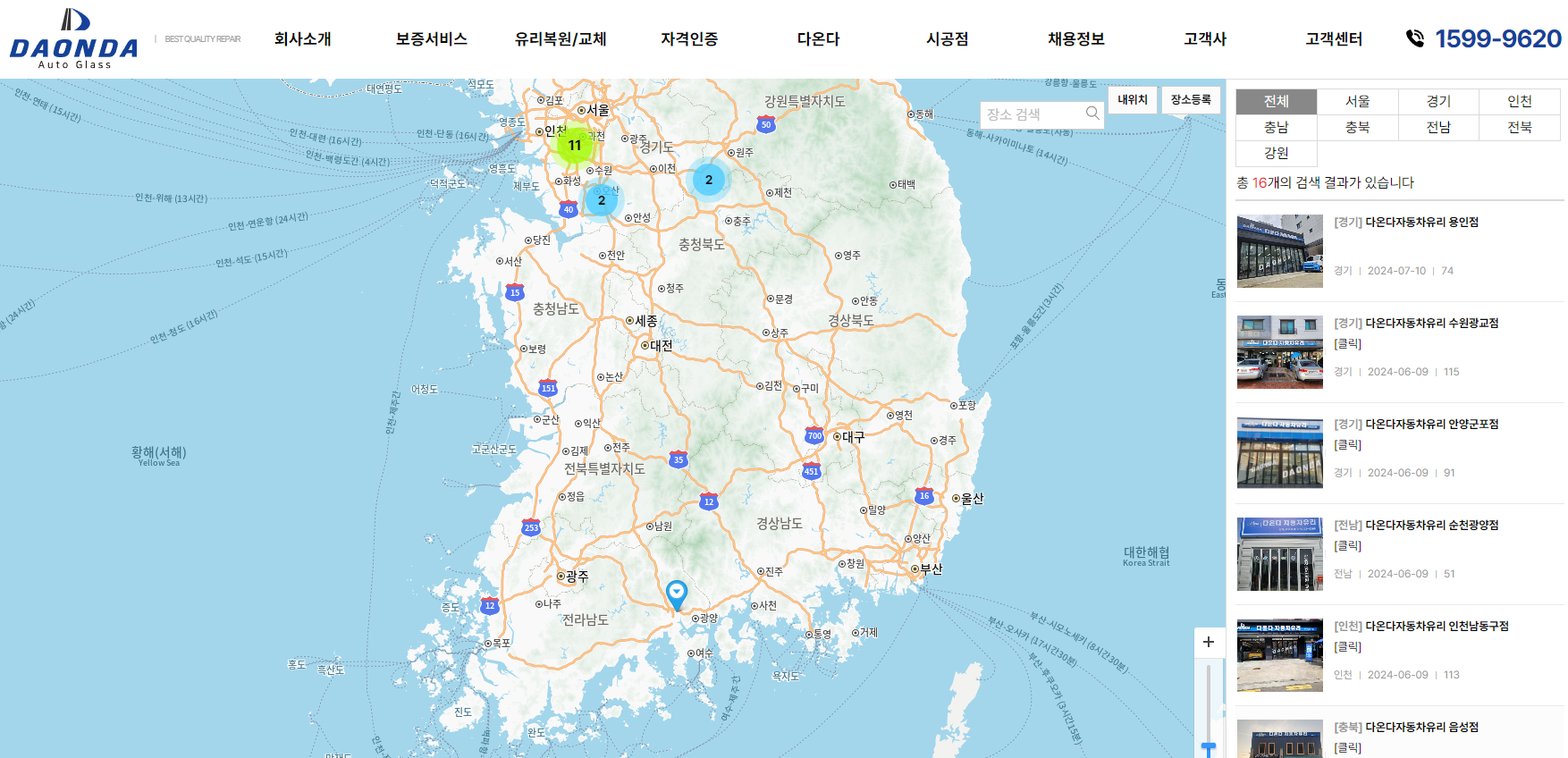Select the blue location pin near 광양
The width and height of the screenshot is (1568, 758).
point(677,594)
